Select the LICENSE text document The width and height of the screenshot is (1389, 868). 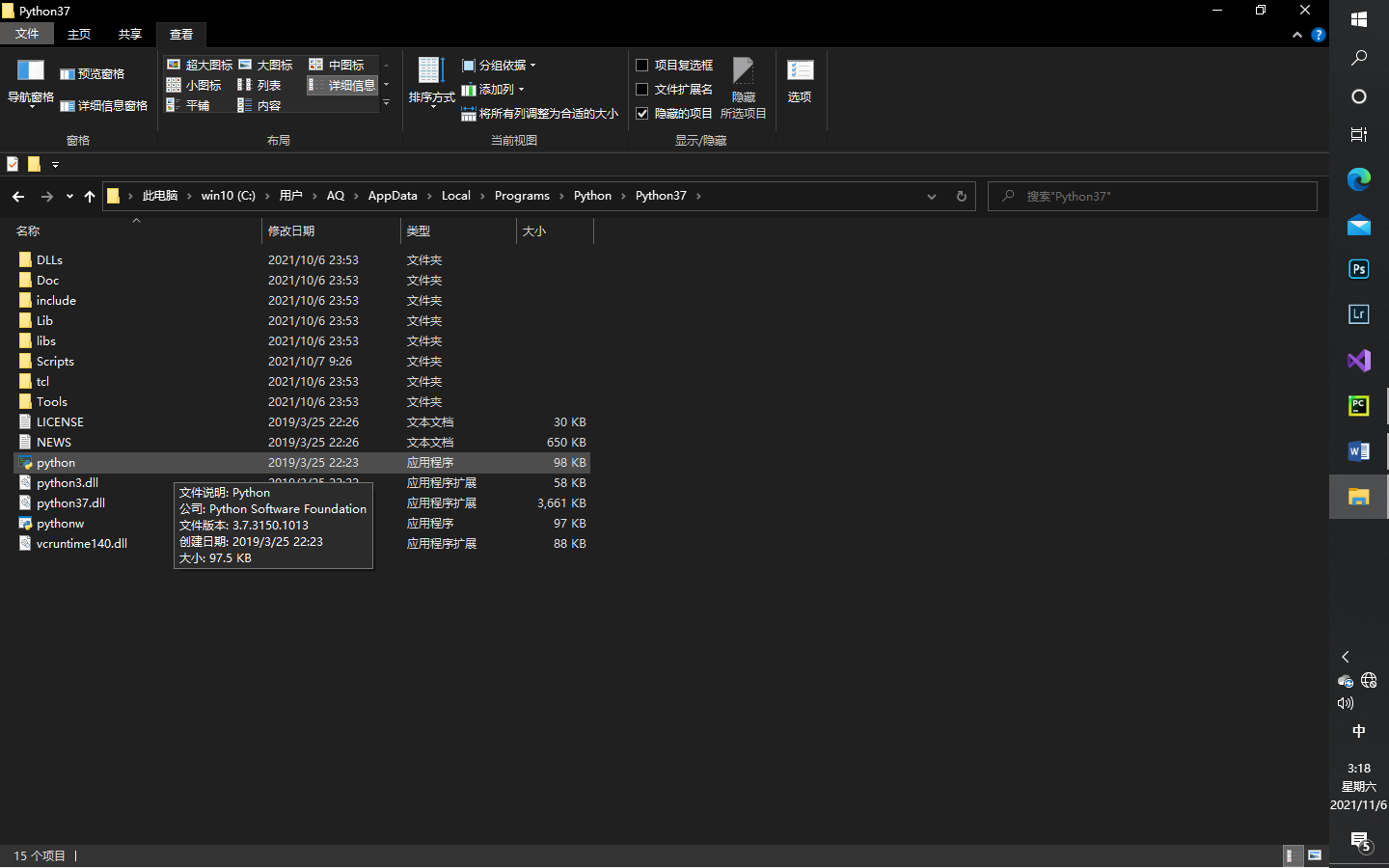[x=302, y=422]
